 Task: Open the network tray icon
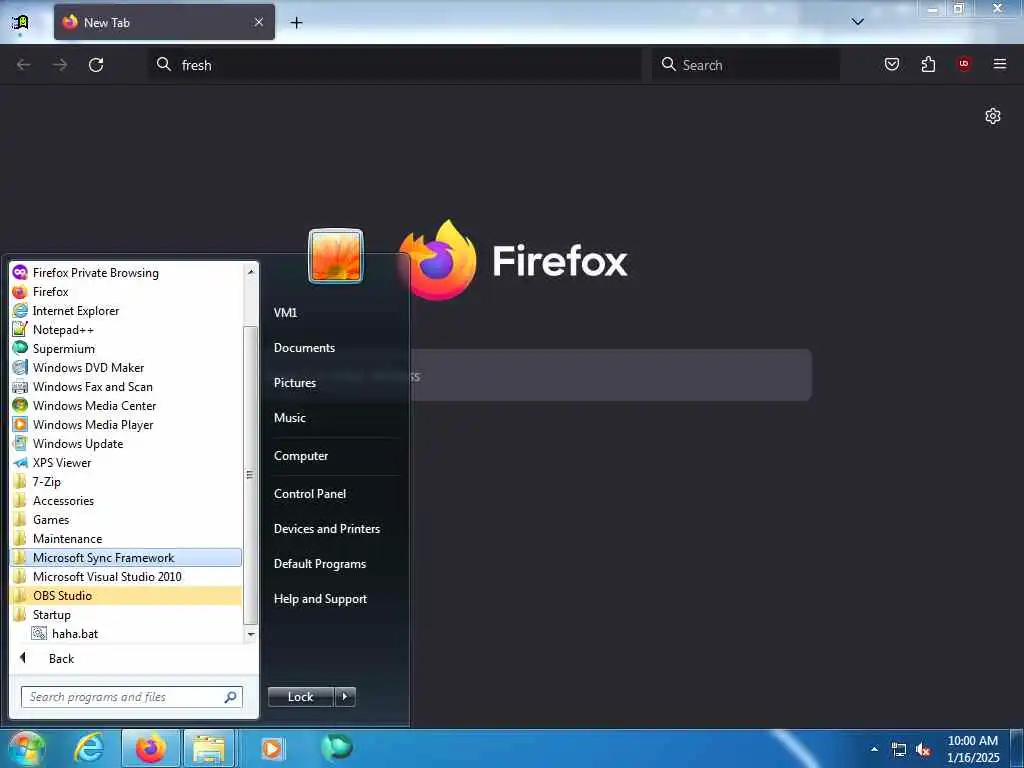click(x=899, y=750)
